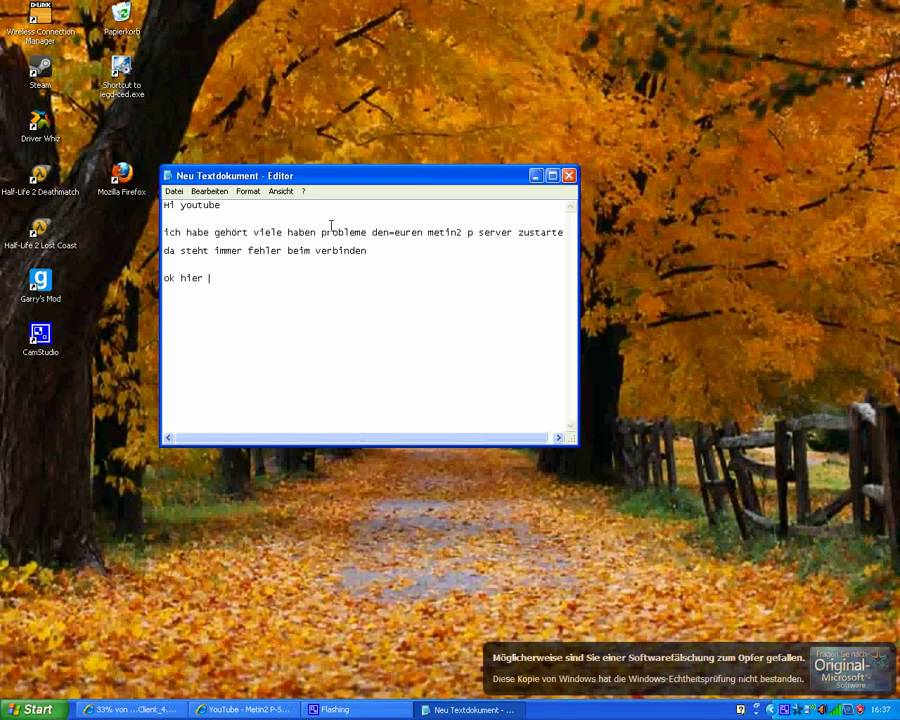Maximize the Neu Textdokument Editor window
The height and width of the screenshot is (720, 900).
pos(553,176)
